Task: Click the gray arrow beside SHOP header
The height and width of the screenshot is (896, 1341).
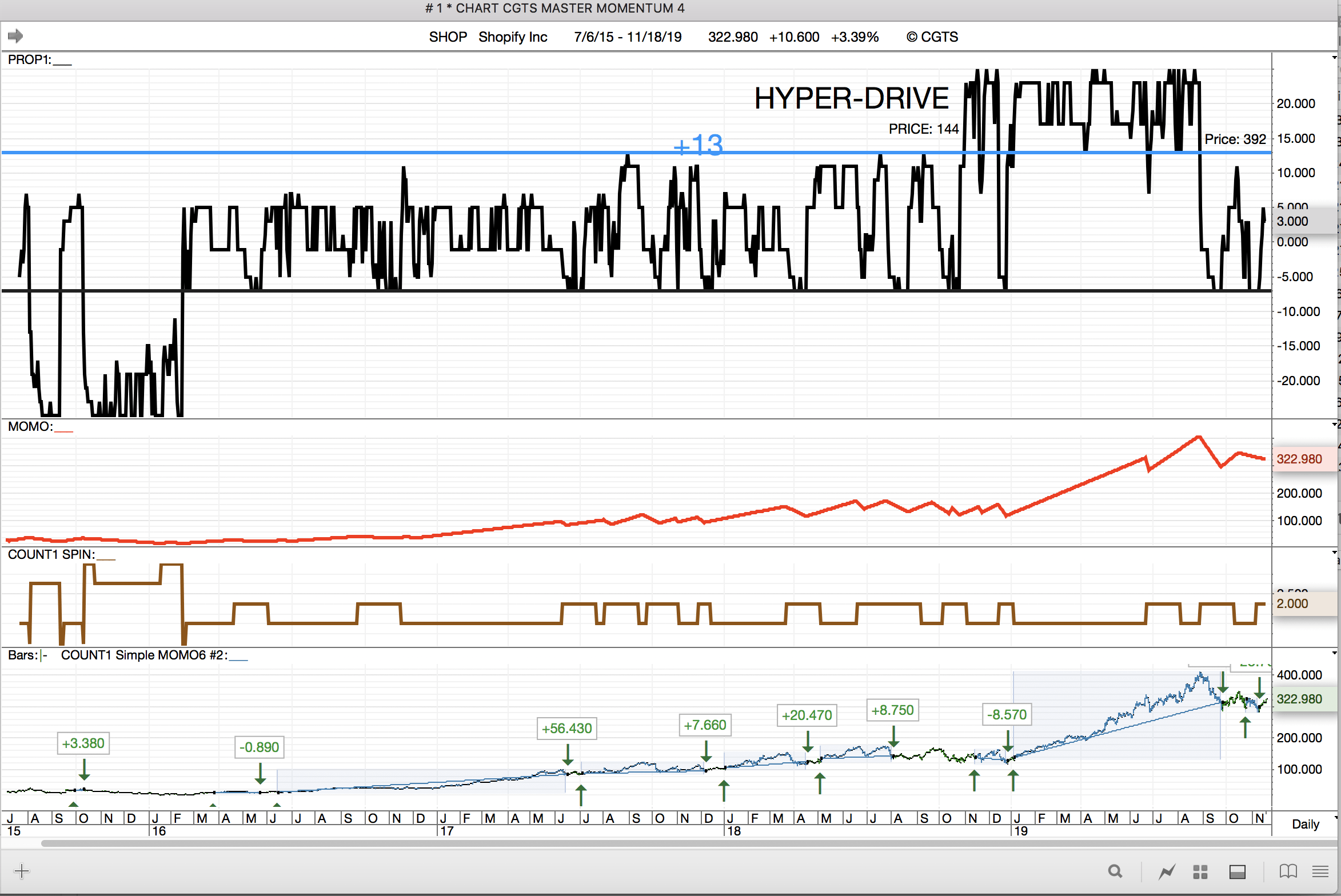Action: tap(15, 36)
